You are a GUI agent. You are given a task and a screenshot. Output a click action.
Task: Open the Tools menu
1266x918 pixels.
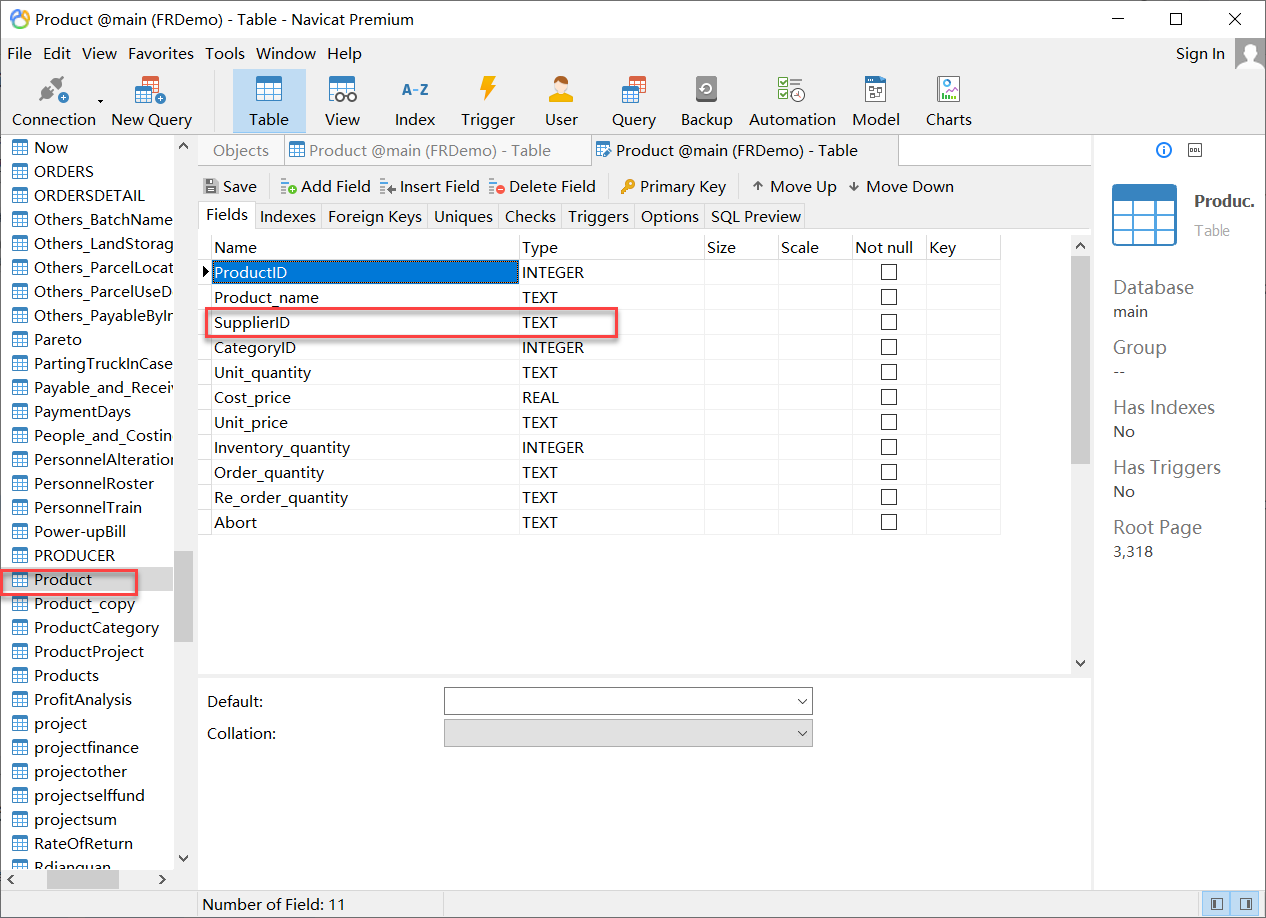(x=225, y=54)
